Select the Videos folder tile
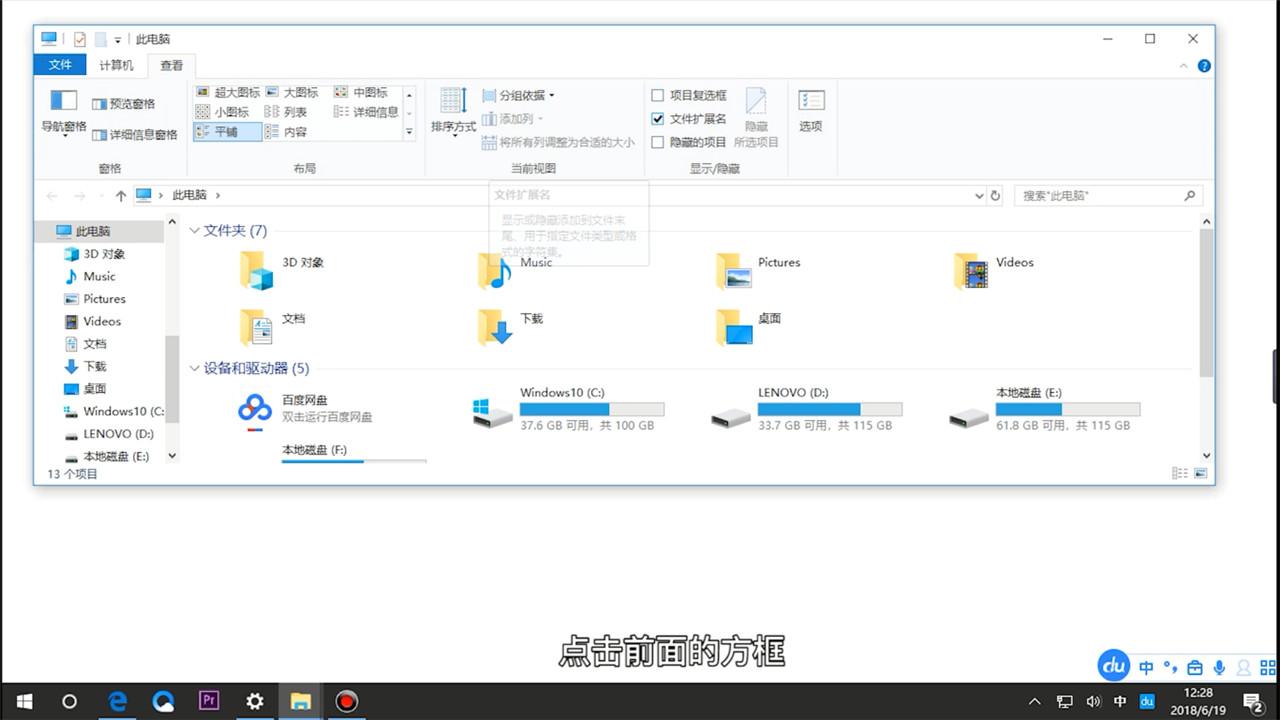Image resolution: width=1280 pixels, height=720 pixels. tap(994, 270)
